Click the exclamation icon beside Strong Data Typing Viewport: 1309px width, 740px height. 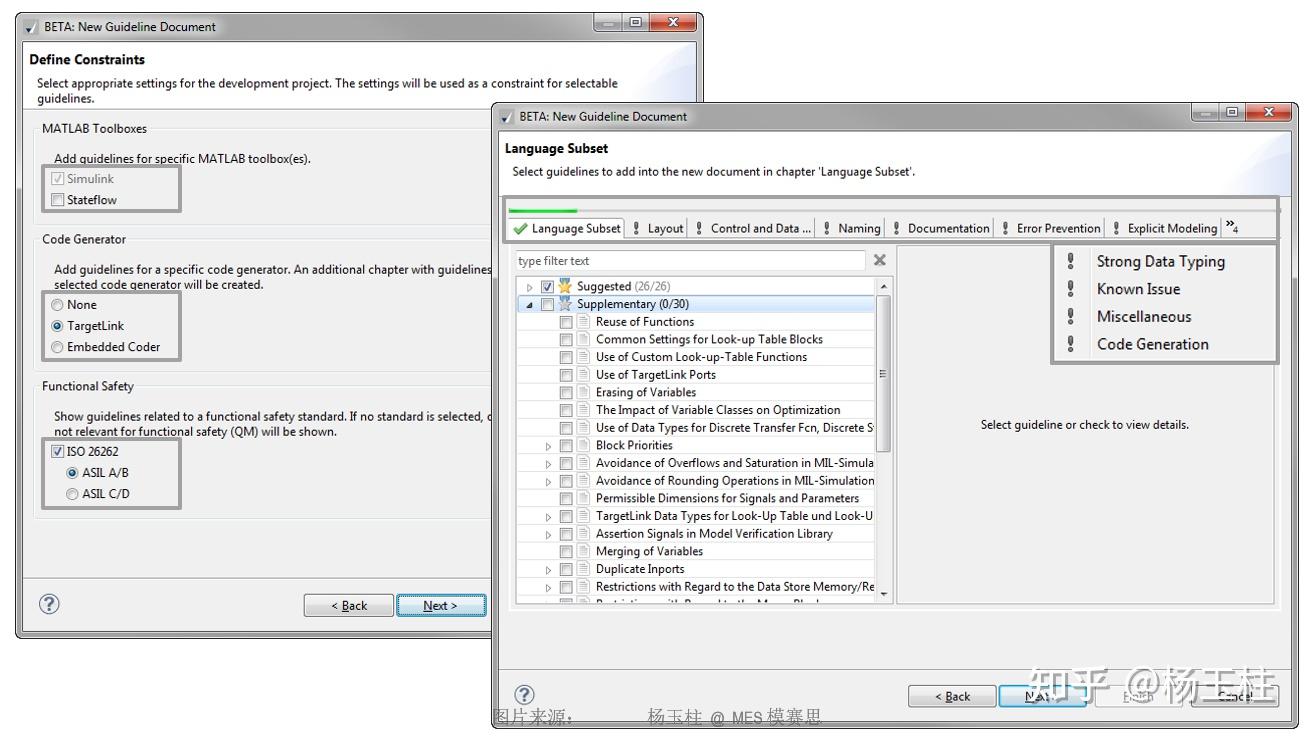[1070, 261]
